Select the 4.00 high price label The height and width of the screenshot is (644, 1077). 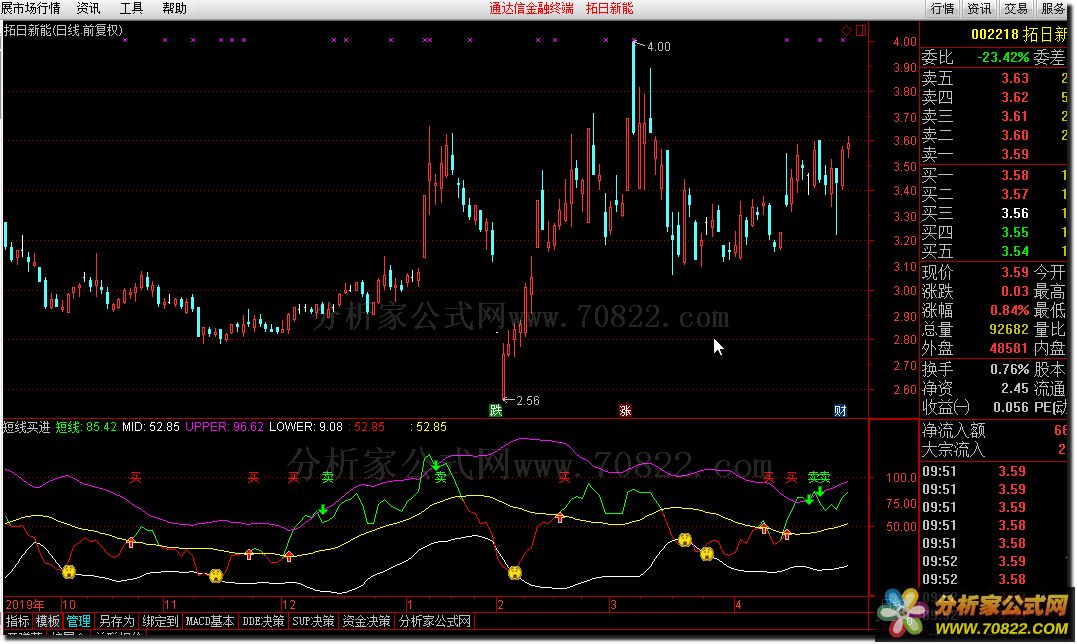coord(659,47)
